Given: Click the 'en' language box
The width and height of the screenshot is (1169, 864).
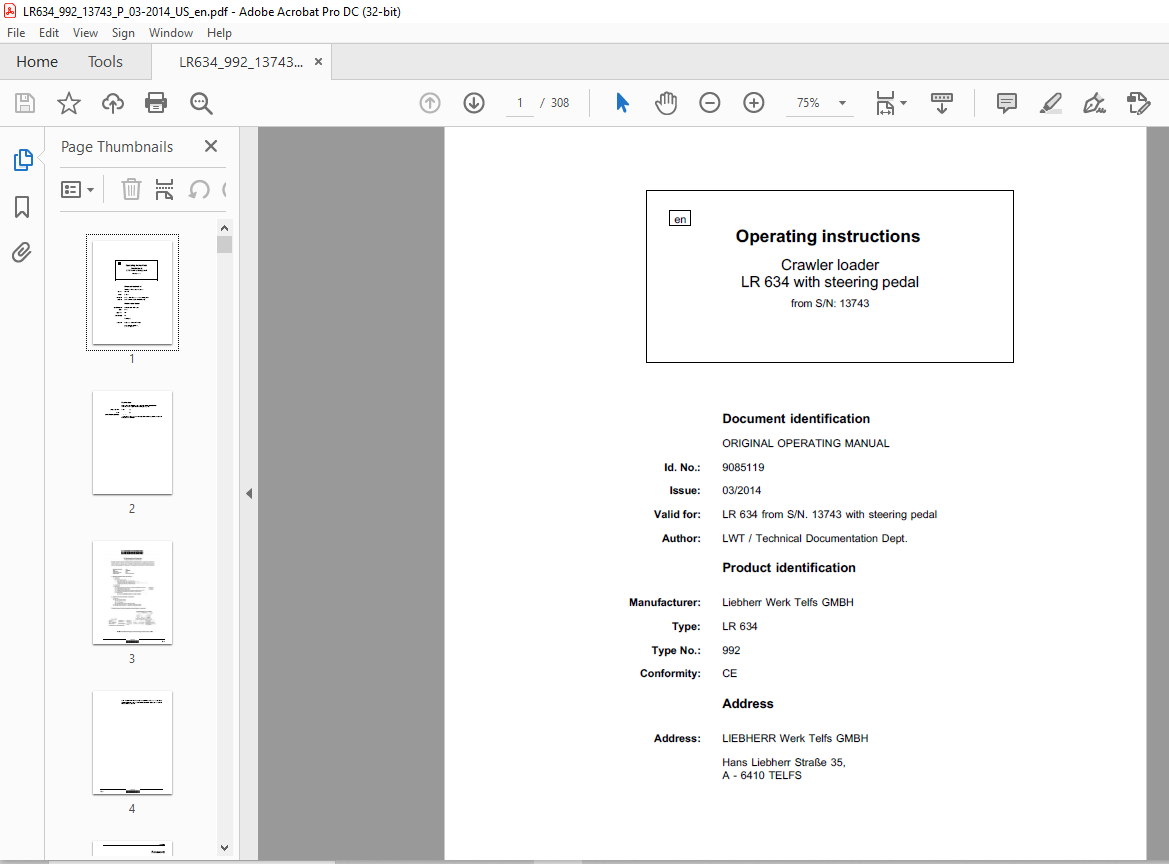Looking at the screenshot, I should (x=680, y=218).
